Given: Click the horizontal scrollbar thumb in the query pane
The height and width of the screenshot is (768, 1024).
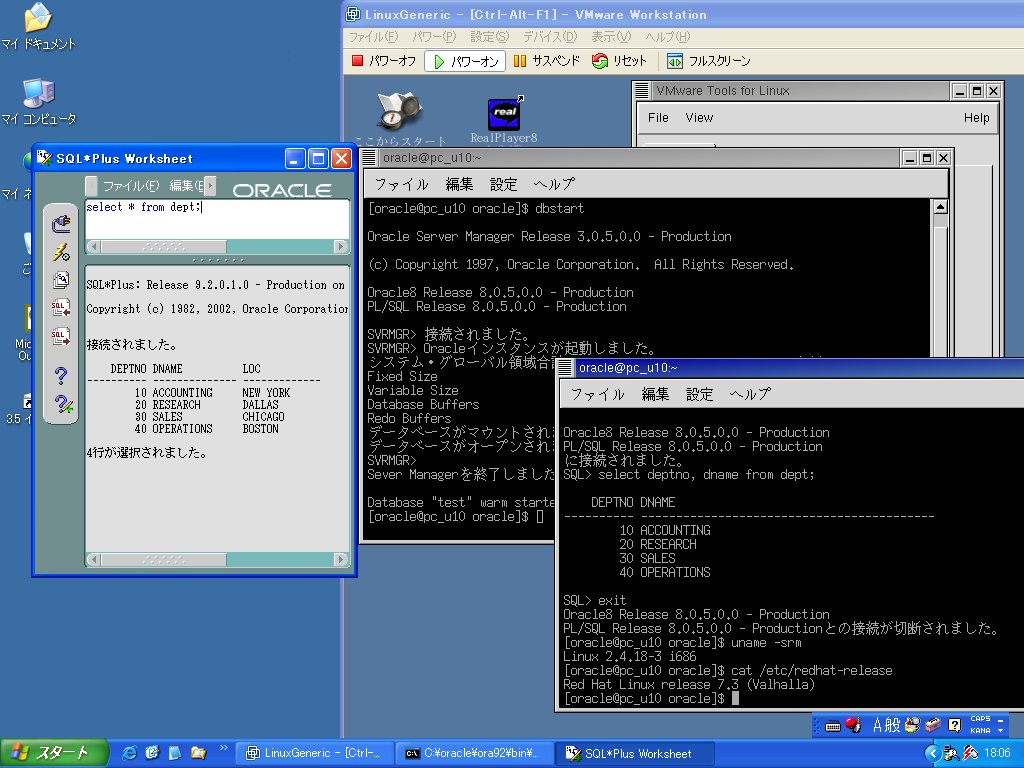Looking at the screenshot, I should tap(163, 247).
